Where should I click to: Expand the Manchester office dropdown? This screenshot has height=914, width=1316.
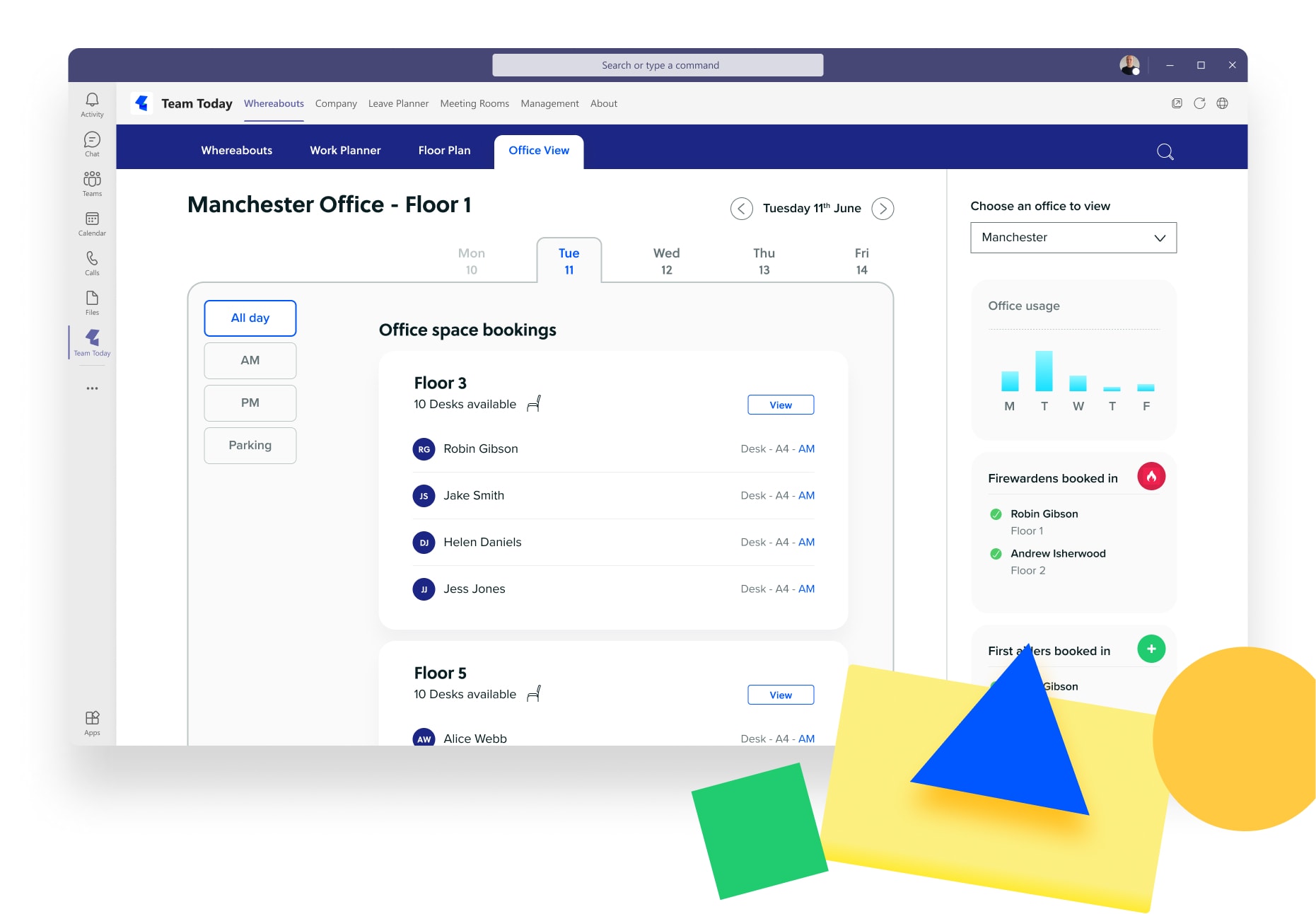tap(1073, 238)
